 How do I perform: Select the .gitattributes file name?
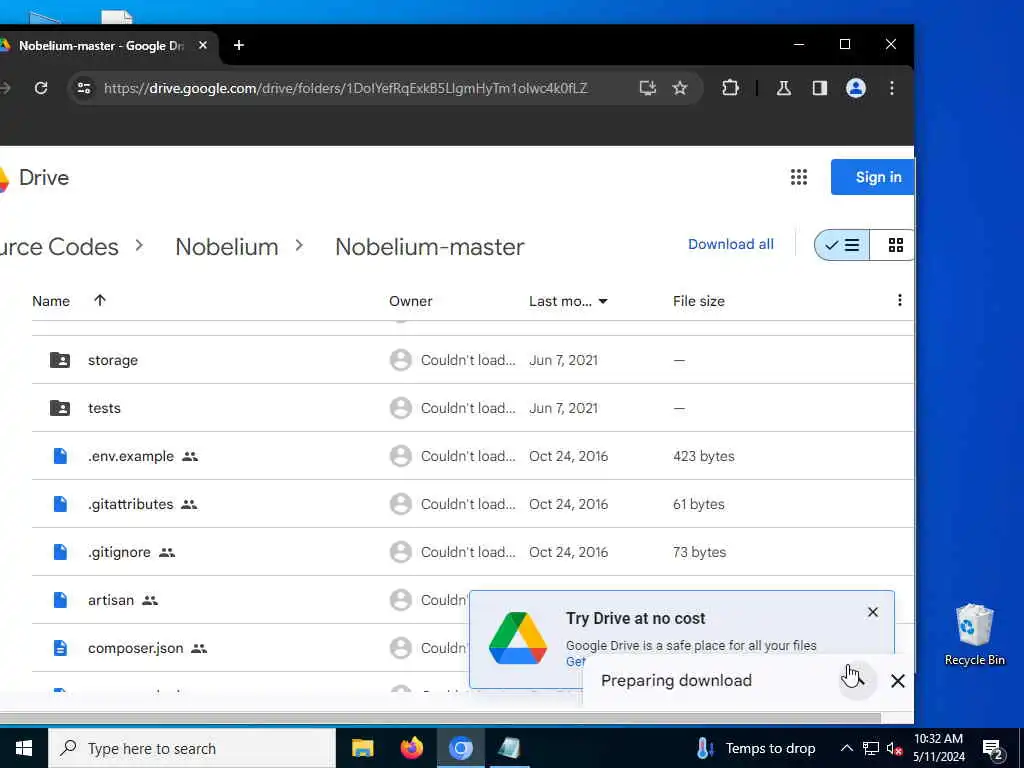click(x=131, y=504)
